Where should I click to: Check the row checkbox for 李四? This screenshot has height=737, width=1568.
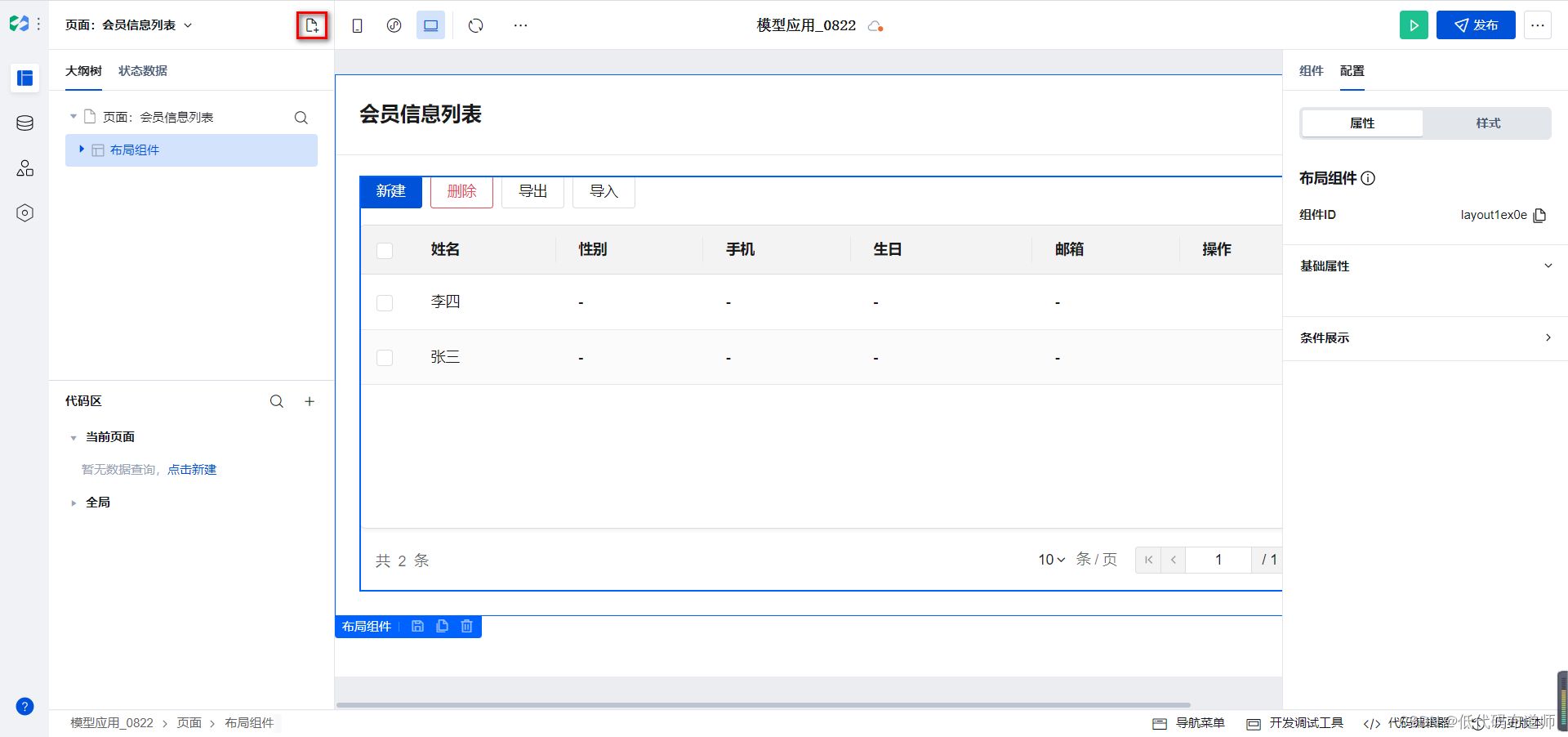[385, 303]
